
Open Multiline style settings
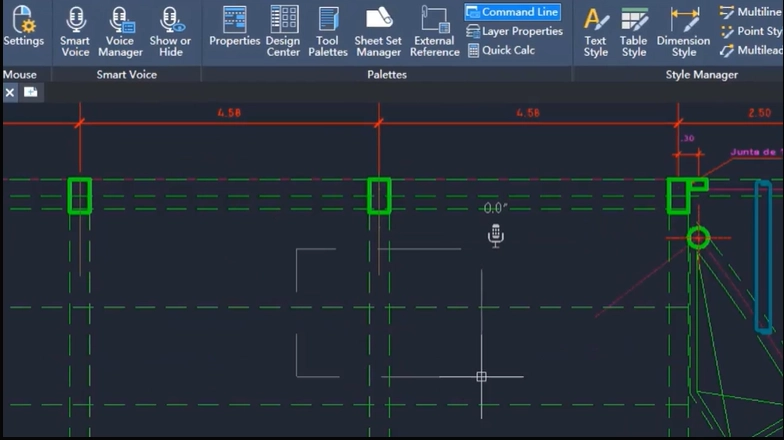[x=750, y=12]
